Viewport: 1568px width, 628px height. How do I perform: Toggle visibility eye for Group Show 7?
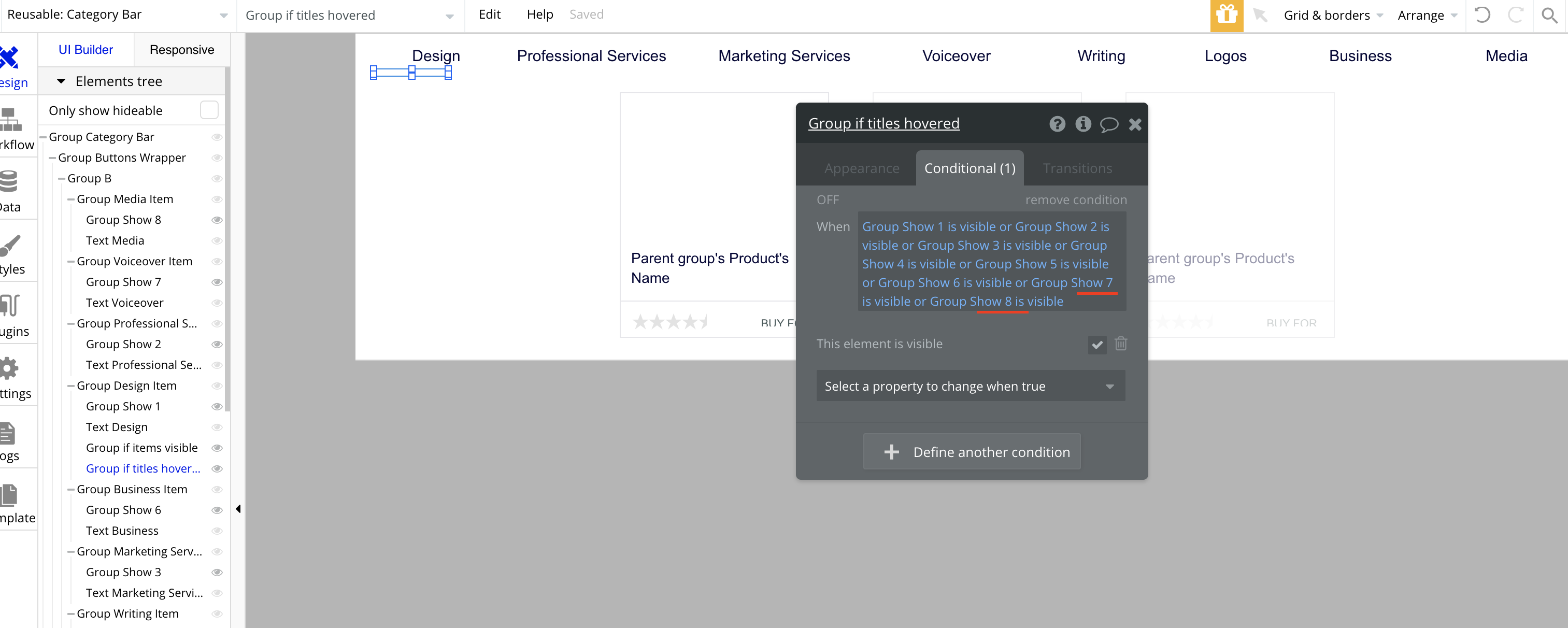pos(217,282)
